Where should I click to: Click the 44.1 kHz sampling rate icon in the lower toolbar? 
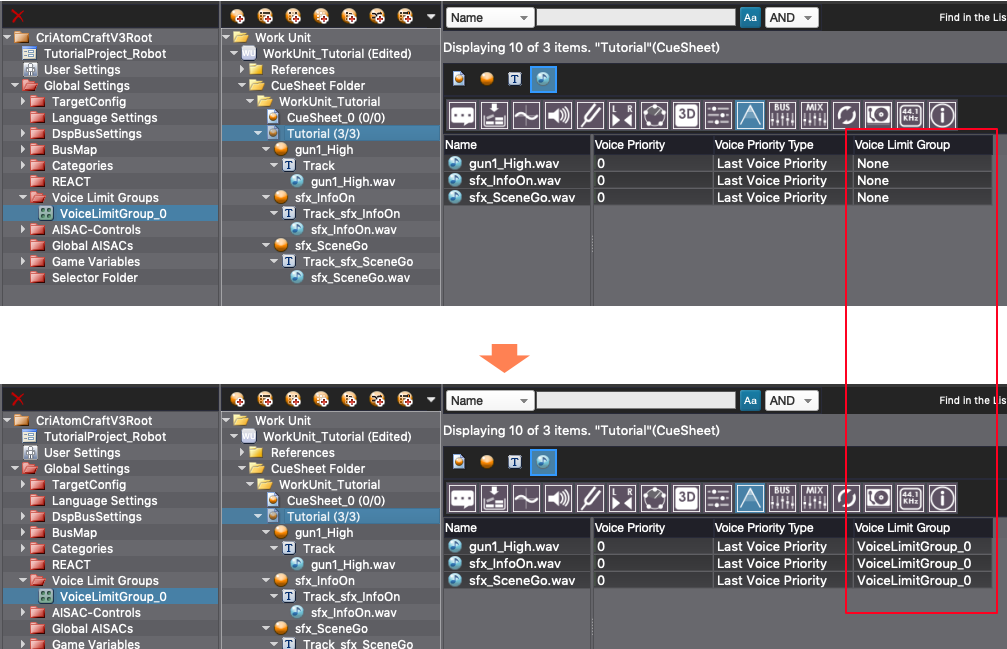click(910, 498)
